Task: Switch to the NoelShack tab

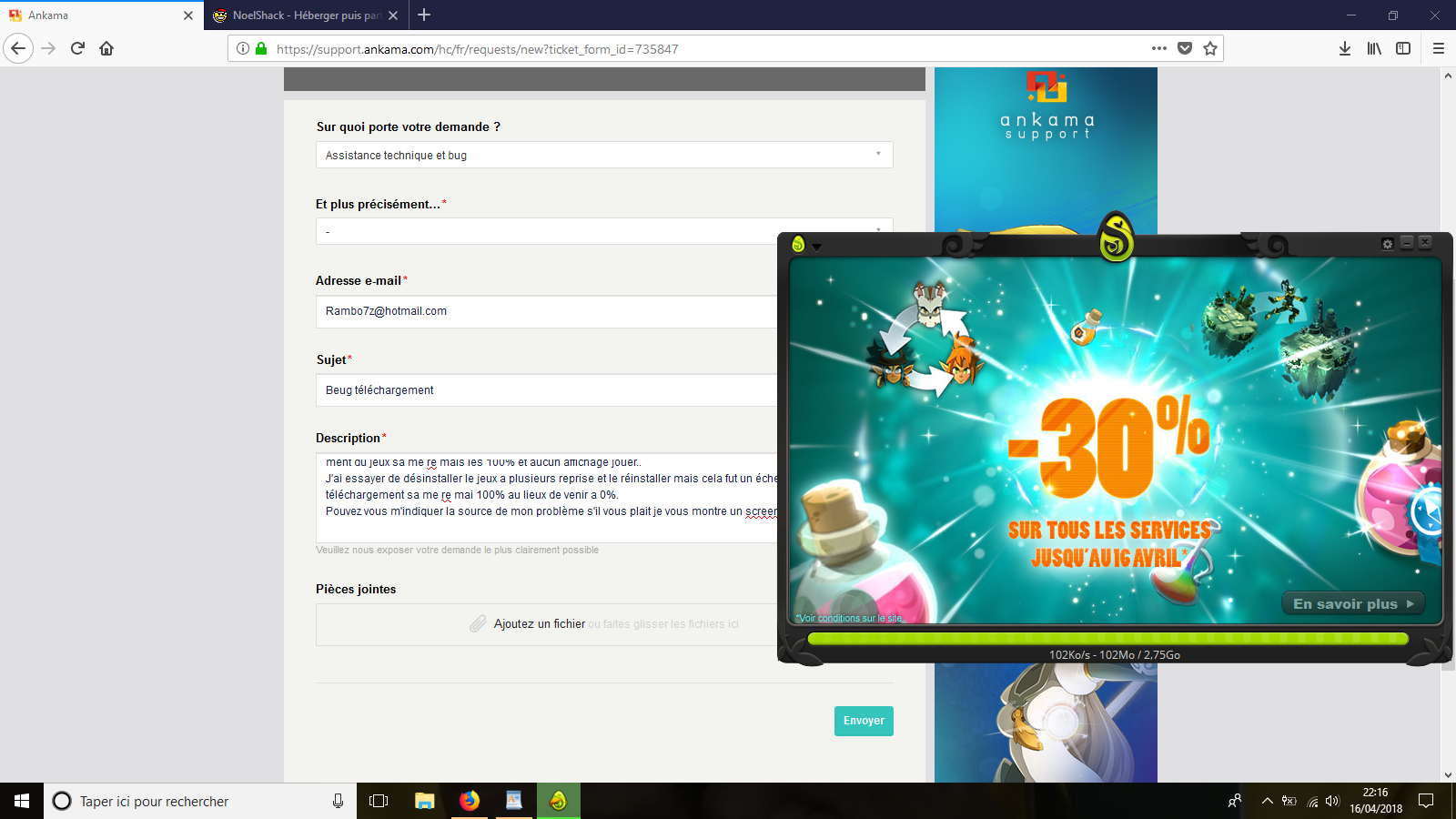Action: coord(306,15)
